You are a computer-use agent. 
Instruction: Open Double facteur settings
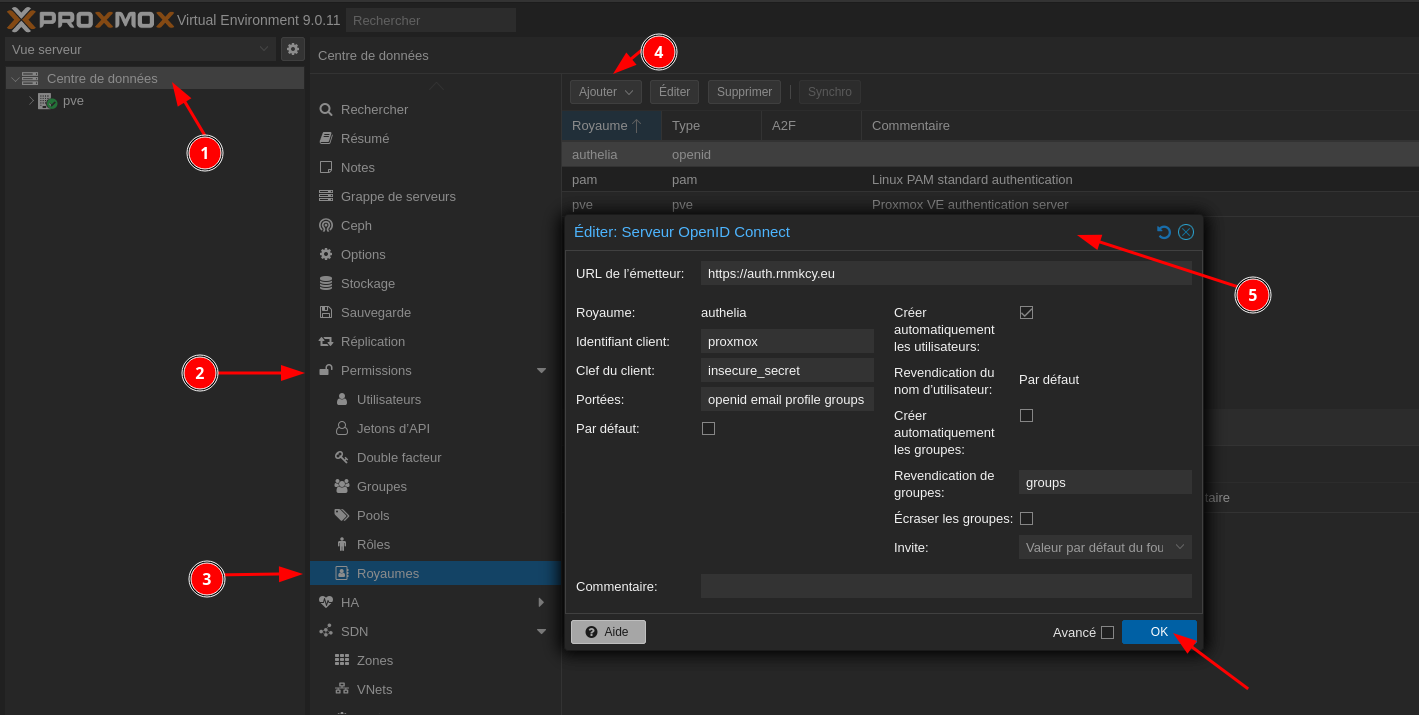coord(398,457)
